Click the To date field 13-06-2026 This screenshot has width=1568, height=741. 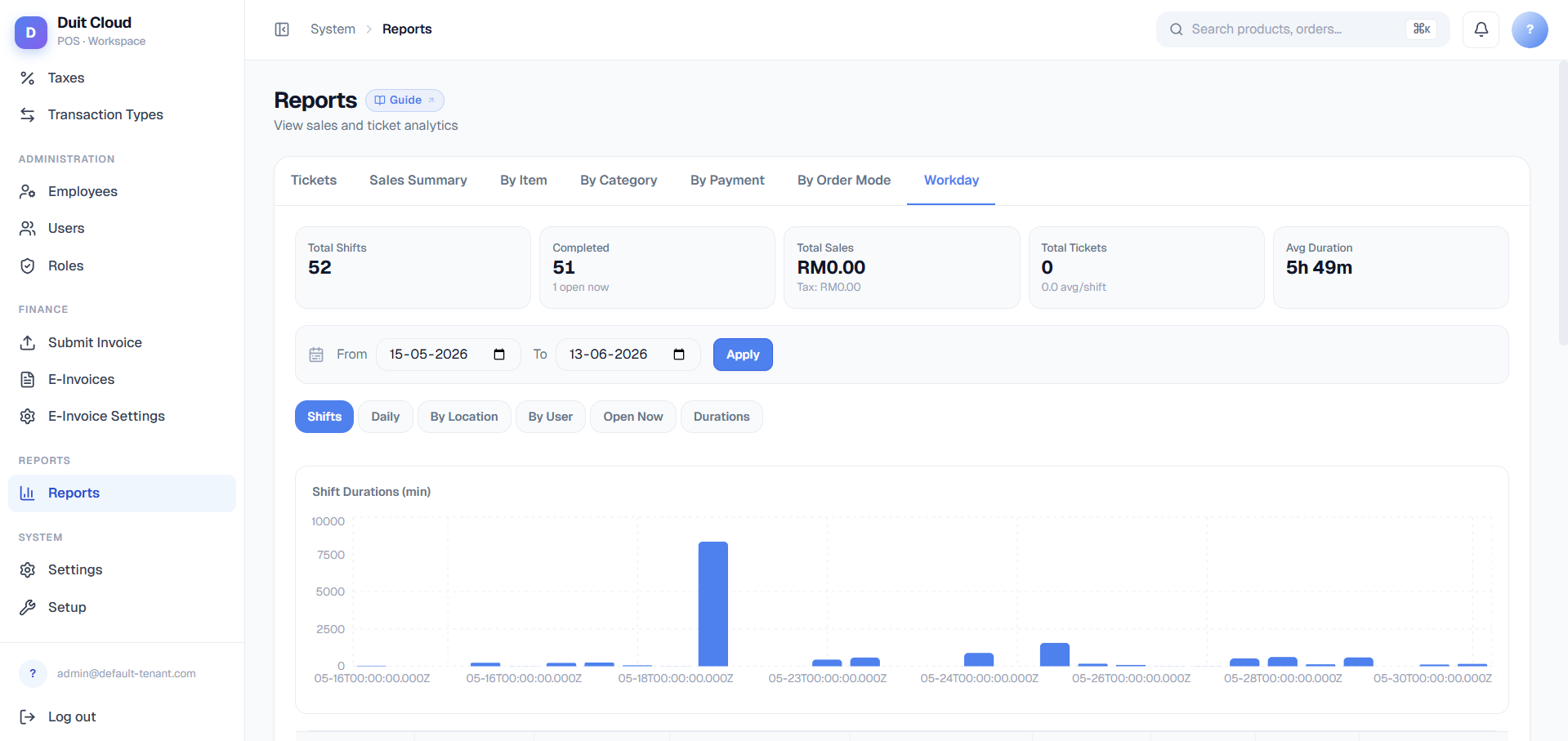pos(628,355)
